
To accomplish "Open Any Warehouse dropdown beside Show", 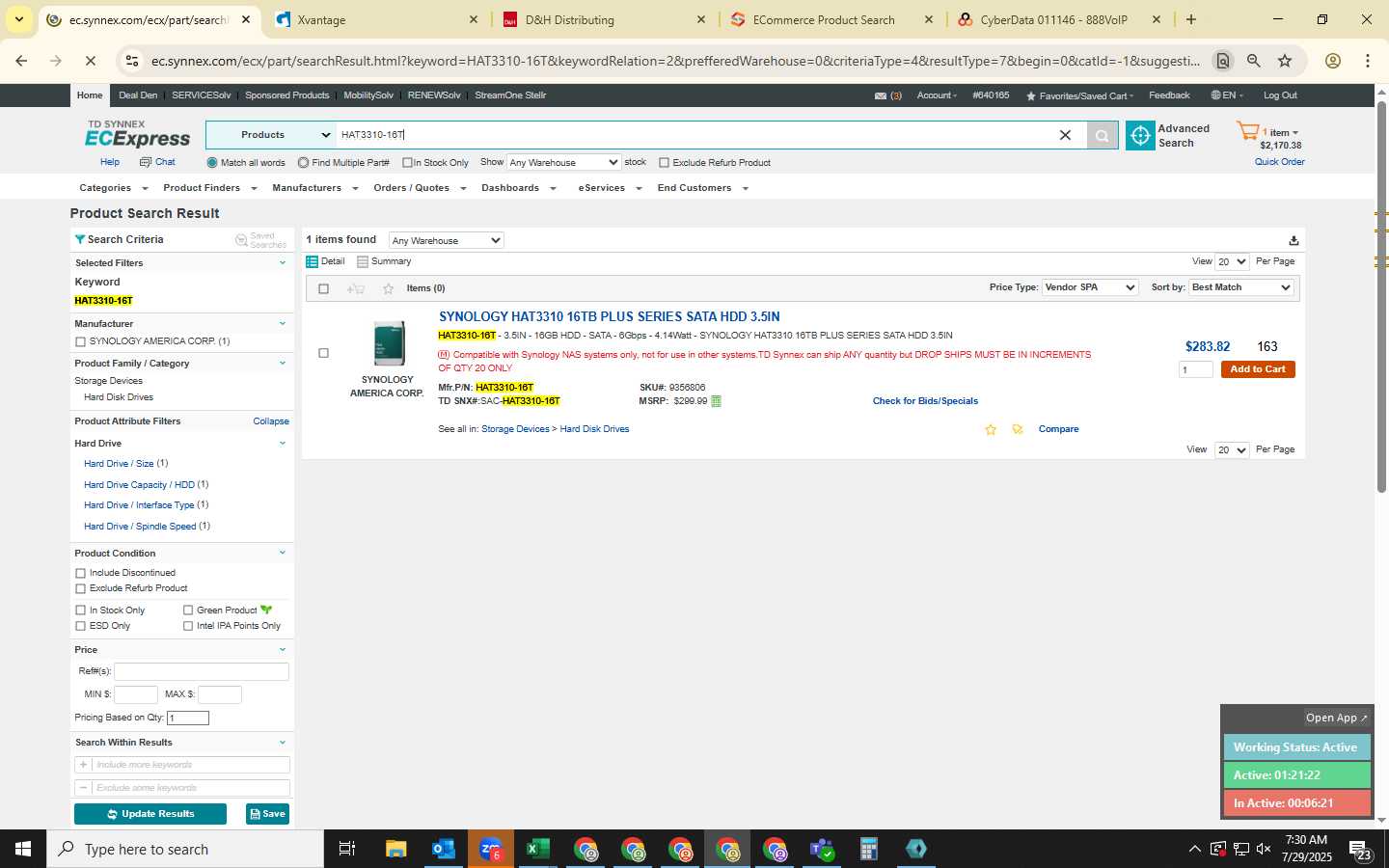I will [563, 162].
